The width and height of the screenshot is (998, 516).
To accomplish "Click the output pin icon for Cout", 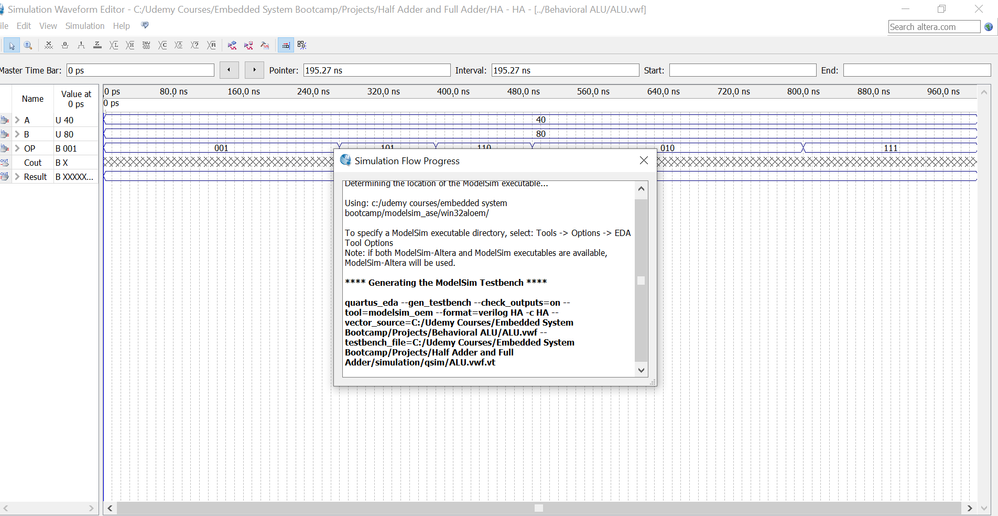I will (x=5, y=162).
